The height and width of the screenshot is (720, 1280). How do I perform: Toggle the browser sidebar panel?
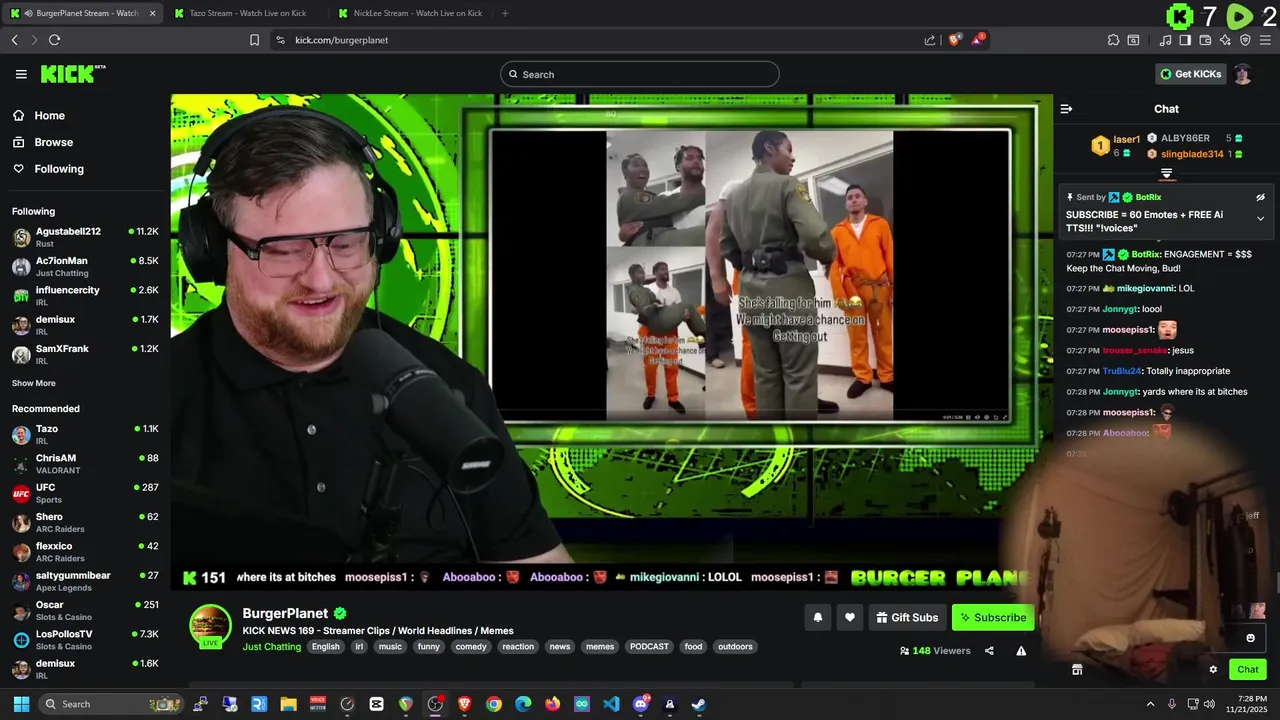click(1185, 40)
